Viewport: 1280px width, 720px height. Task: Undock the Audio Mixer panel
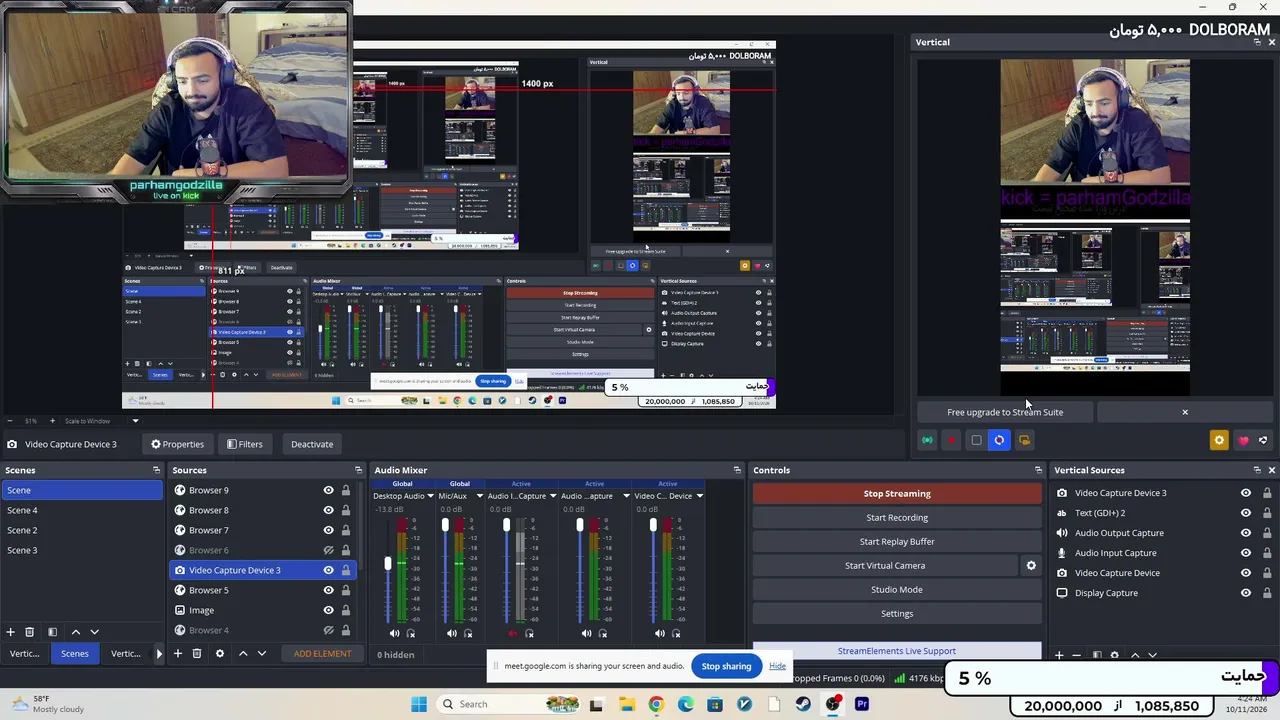click(737, 470)
